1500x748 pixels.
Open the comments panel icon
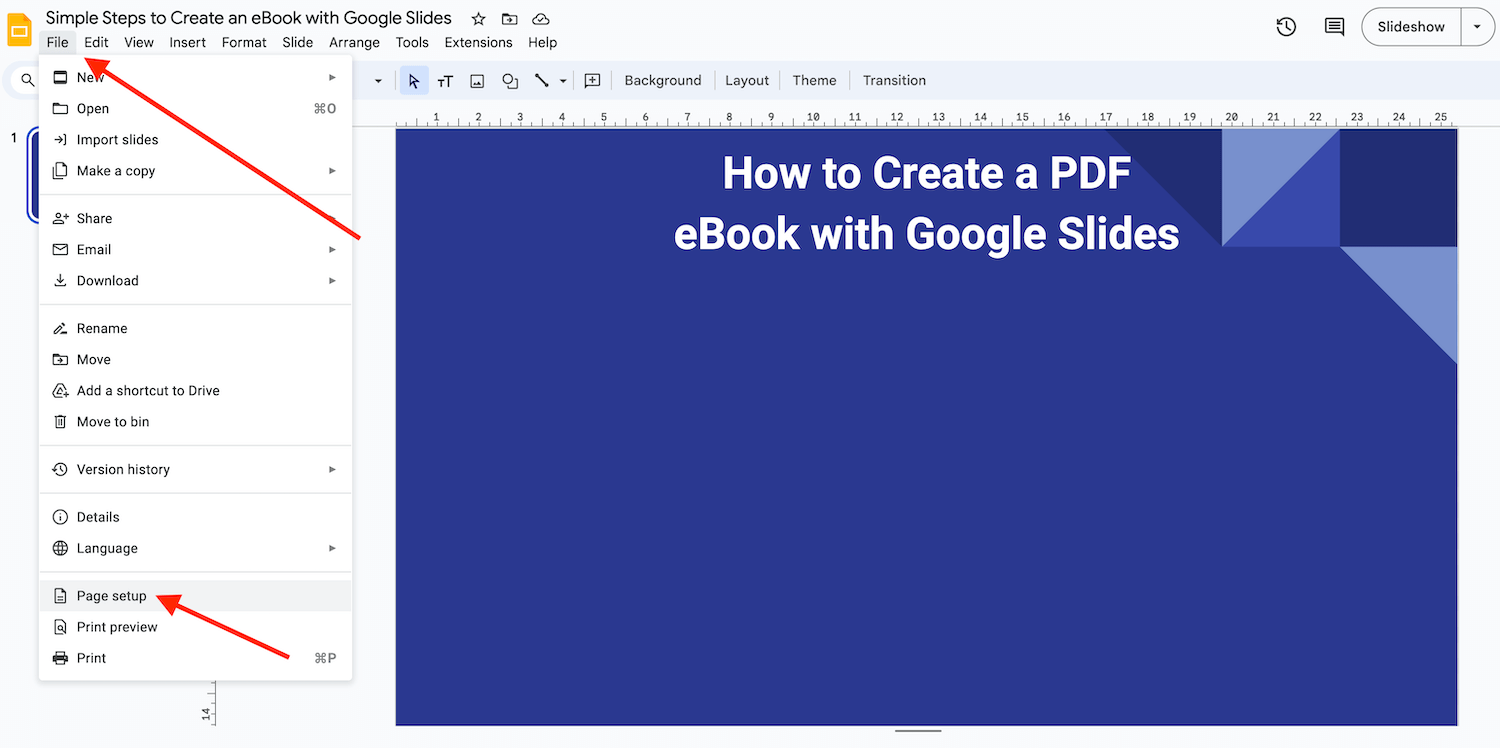[1334, 27]
